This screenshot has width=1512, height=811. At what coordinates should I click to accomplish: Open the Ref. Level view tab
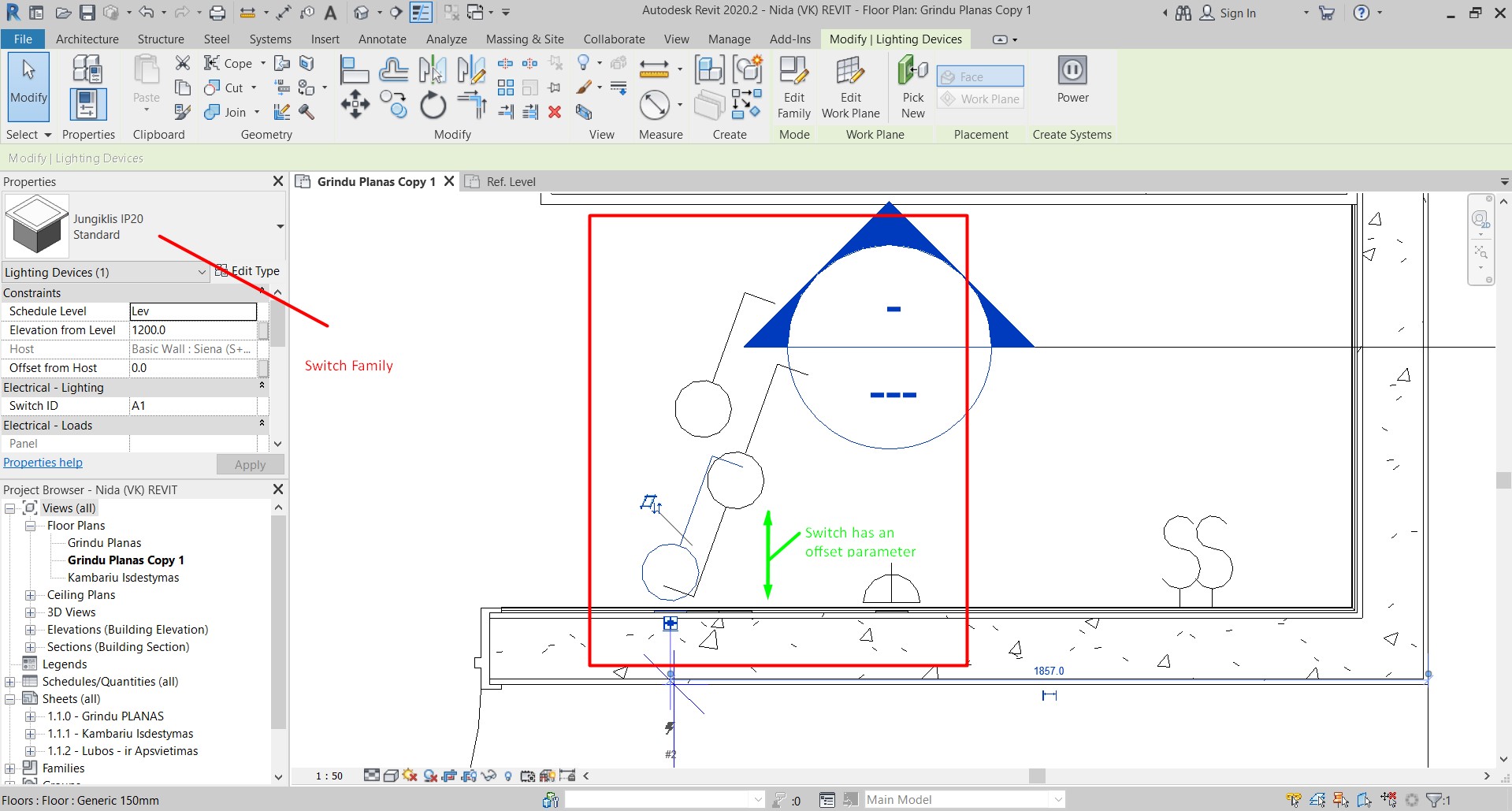511,181
